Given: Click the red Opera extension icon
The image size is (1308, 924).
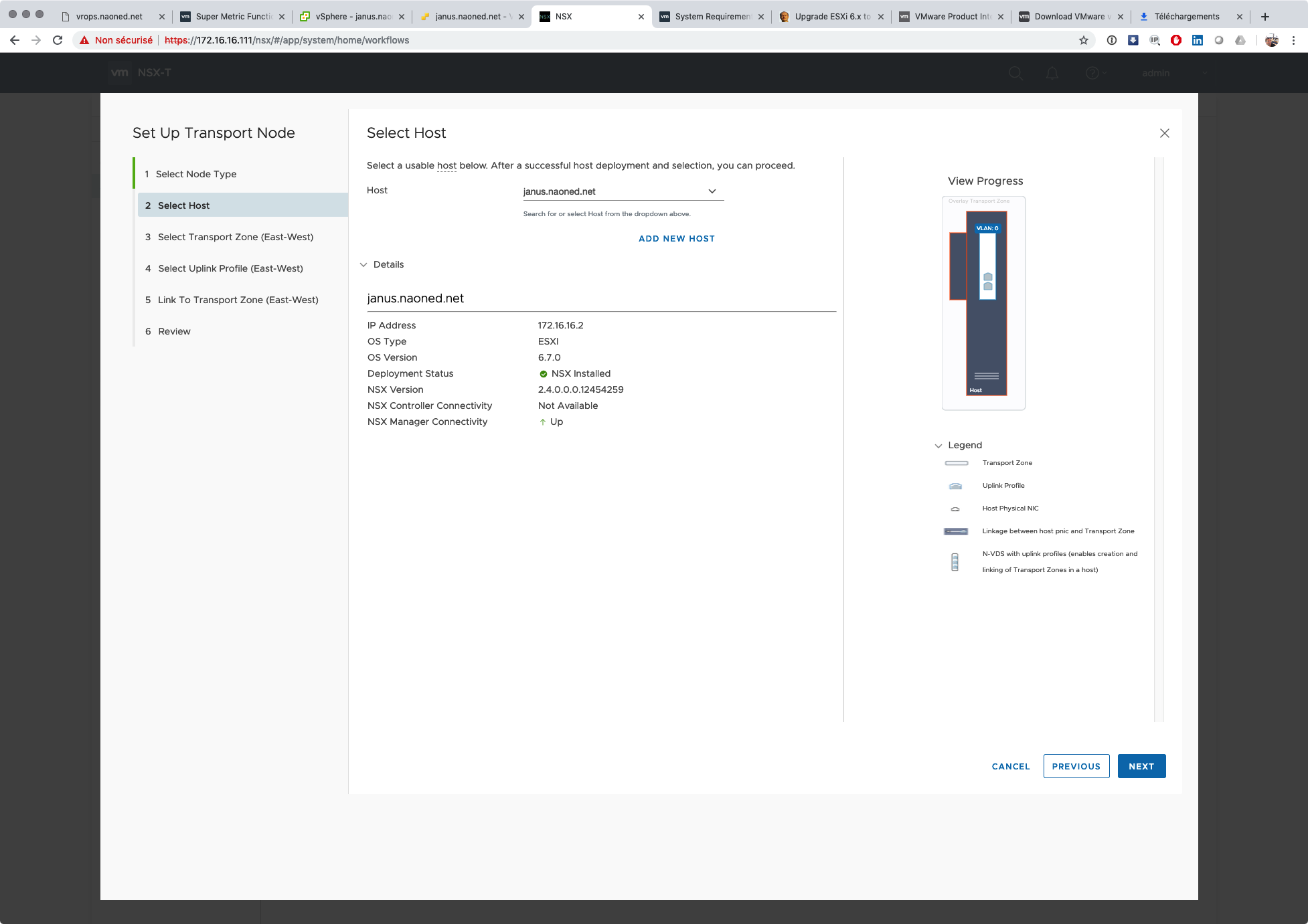Looking at the screenshot, I should coord(1176,40).
